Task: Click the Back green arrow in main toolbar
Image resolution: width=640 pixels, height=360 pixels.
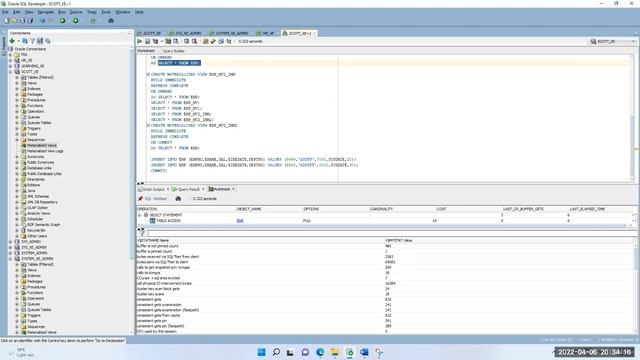Action: (62, 20)
